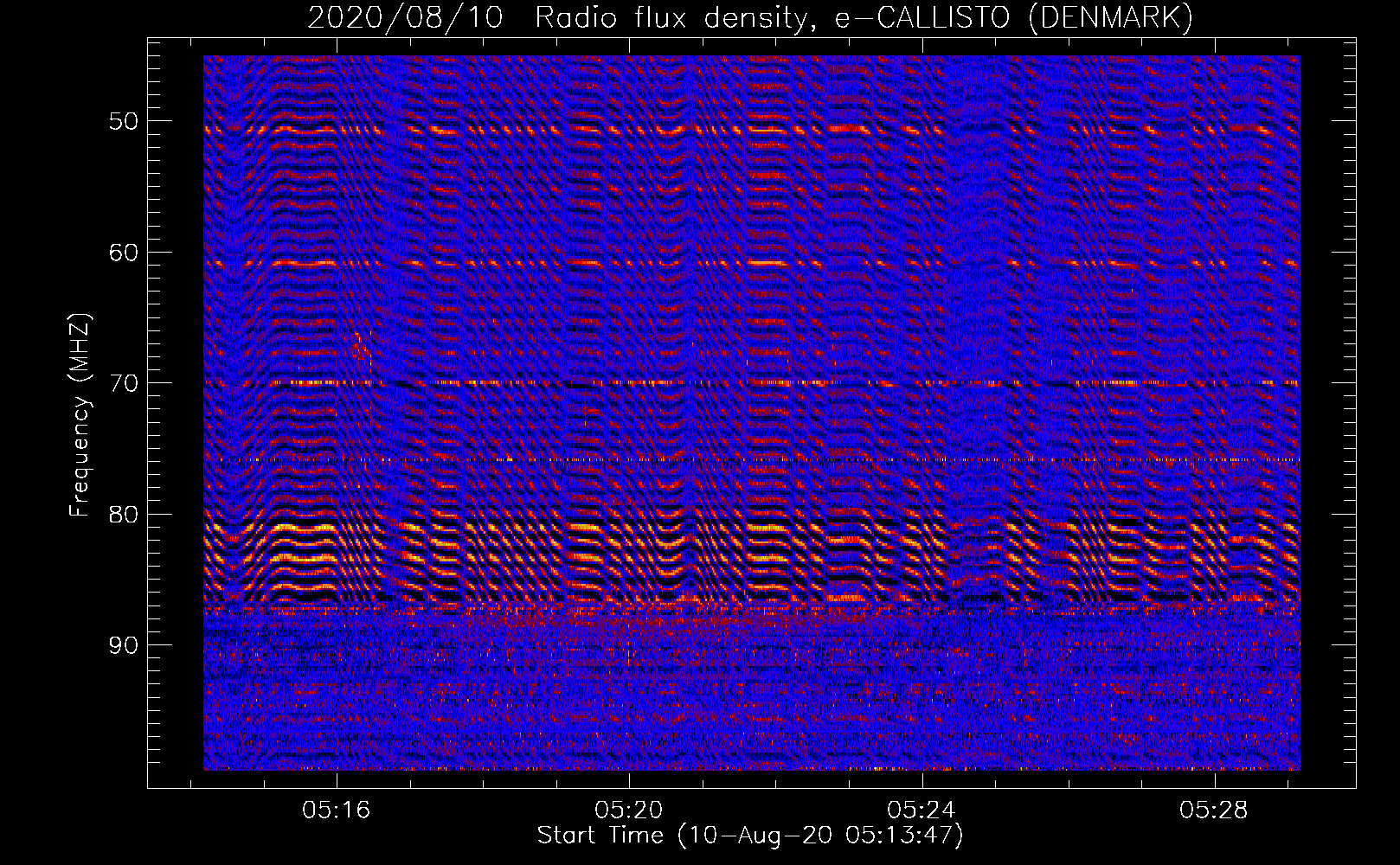Click the 05:28 time tick label
The height and width of the screenshot is (865, 1400).
[1214, 810]
